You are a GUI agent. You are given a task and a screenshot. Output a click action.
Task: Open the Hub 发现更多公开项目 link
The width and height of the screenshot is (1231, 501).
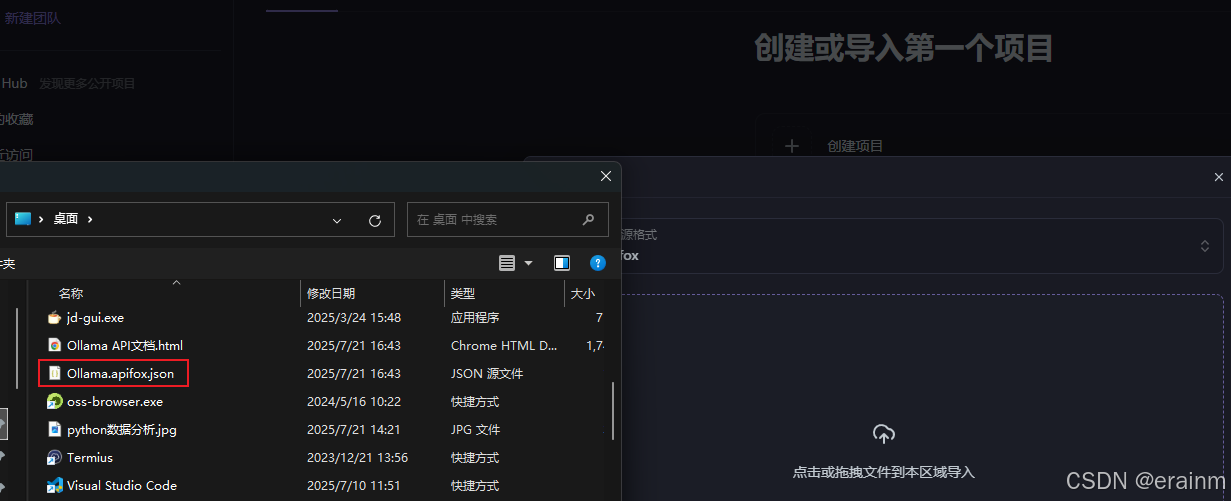pos(68,84)
